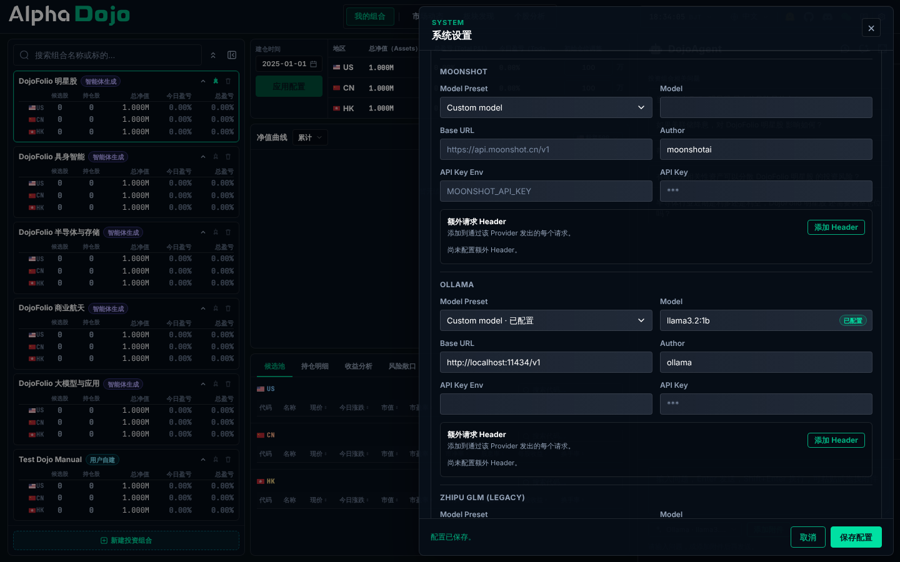Click the 配置已保存 status message

pos(451,537)
